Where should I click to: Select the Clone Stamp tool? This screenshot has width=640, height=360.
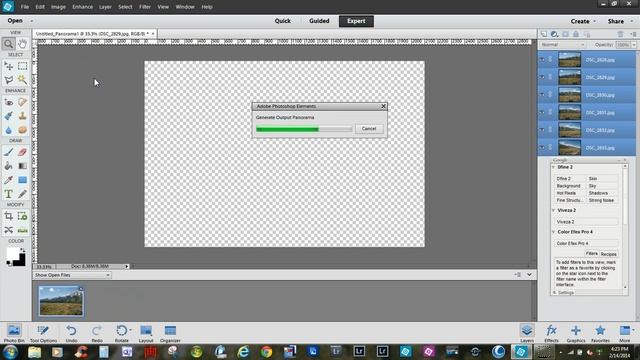22,116
